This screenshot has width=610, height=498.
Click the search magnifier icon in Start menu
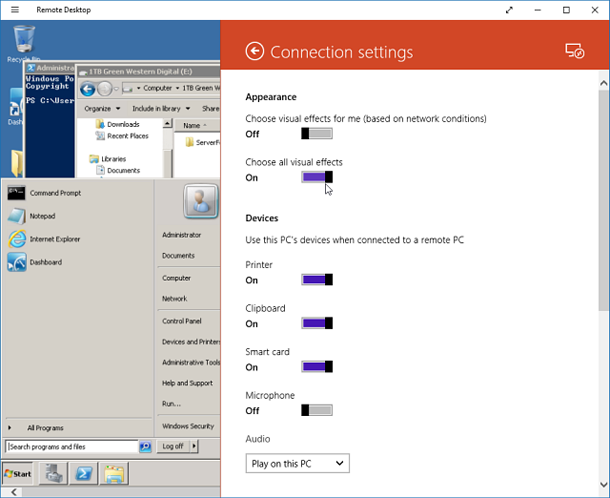click(145, 446)
